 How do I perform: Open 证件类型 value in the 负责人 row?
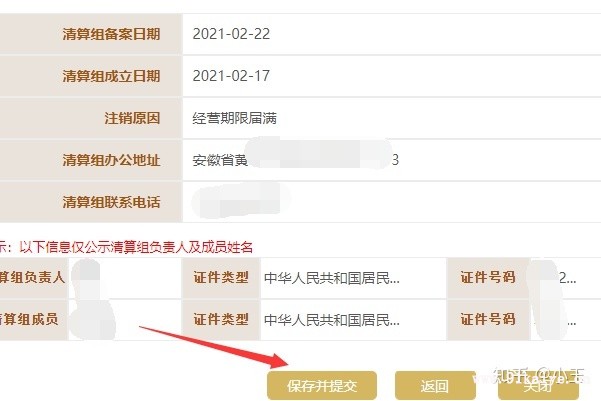353,278
